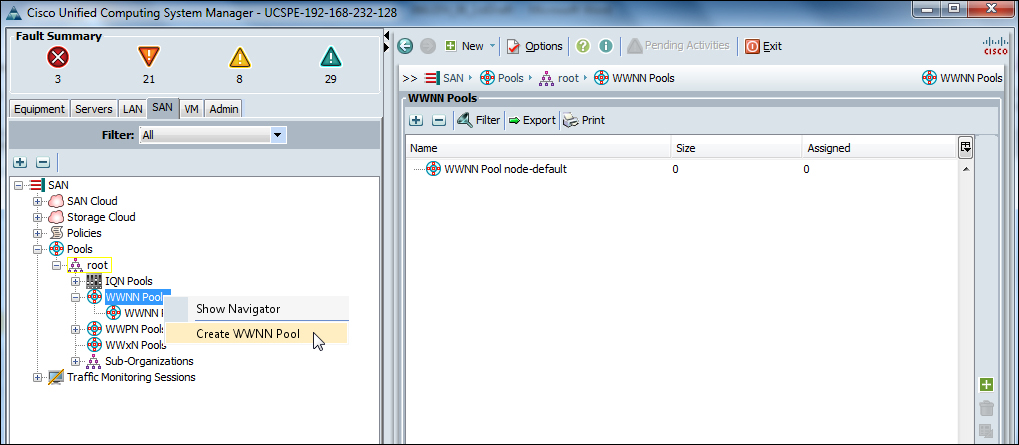Screen dimensions: 1019x445
Task: Collapse the Pools node
Action: 38,249
